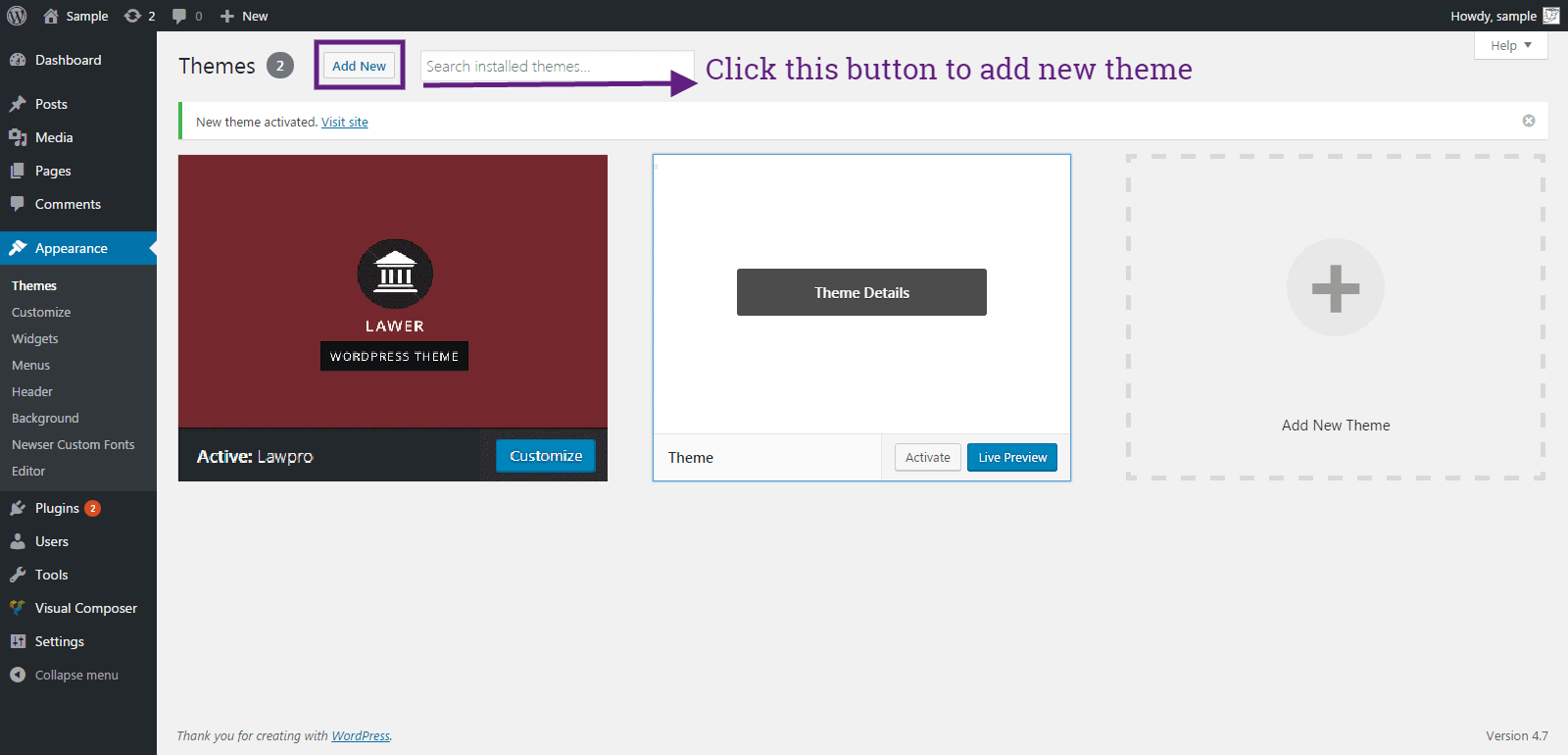Activate the inactive theme
Viewport: 1568px width, 755px height.
point(927,457)
